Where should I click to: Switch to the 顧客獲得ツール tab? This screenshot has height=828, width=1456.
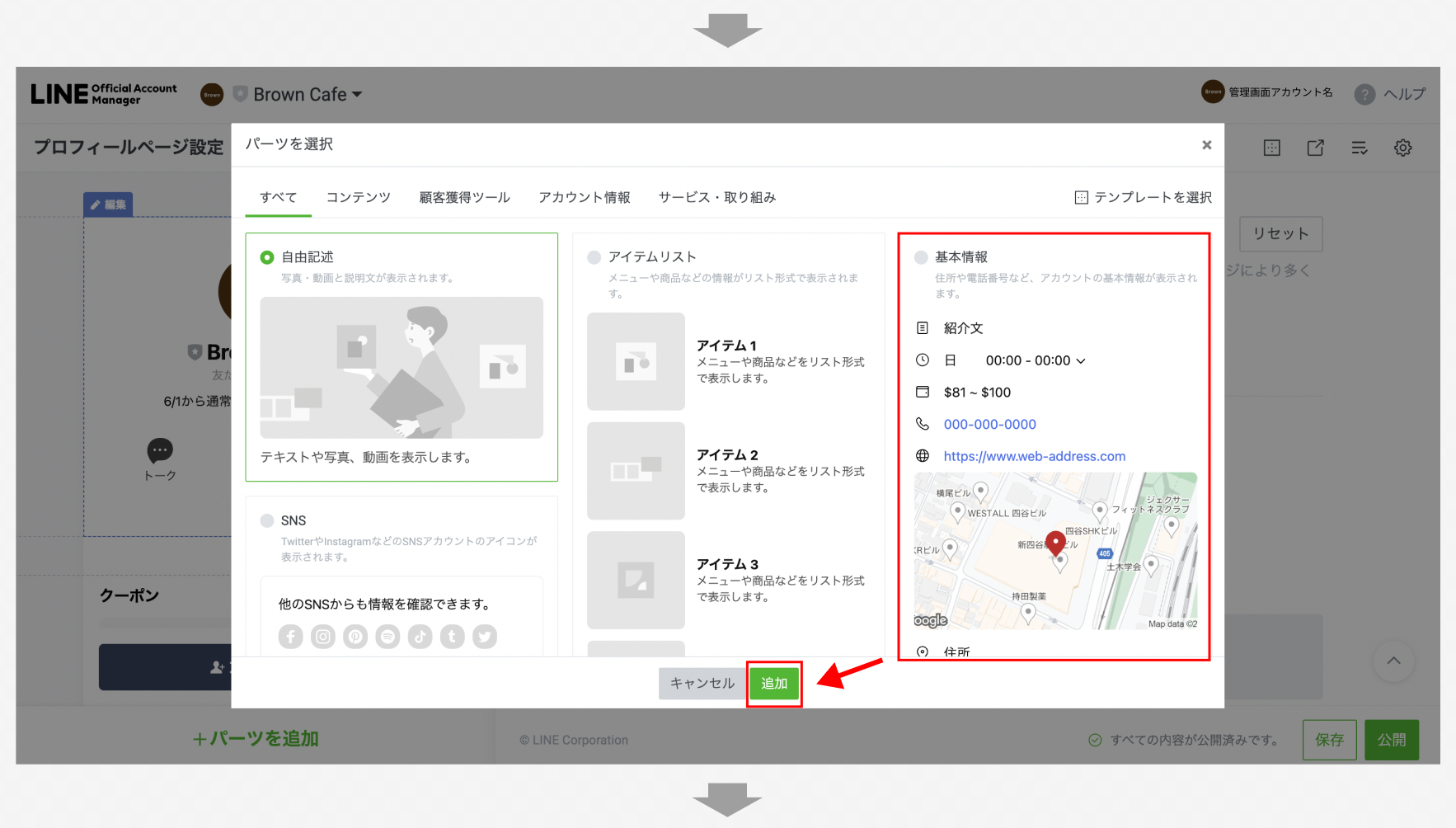(464, 197)
